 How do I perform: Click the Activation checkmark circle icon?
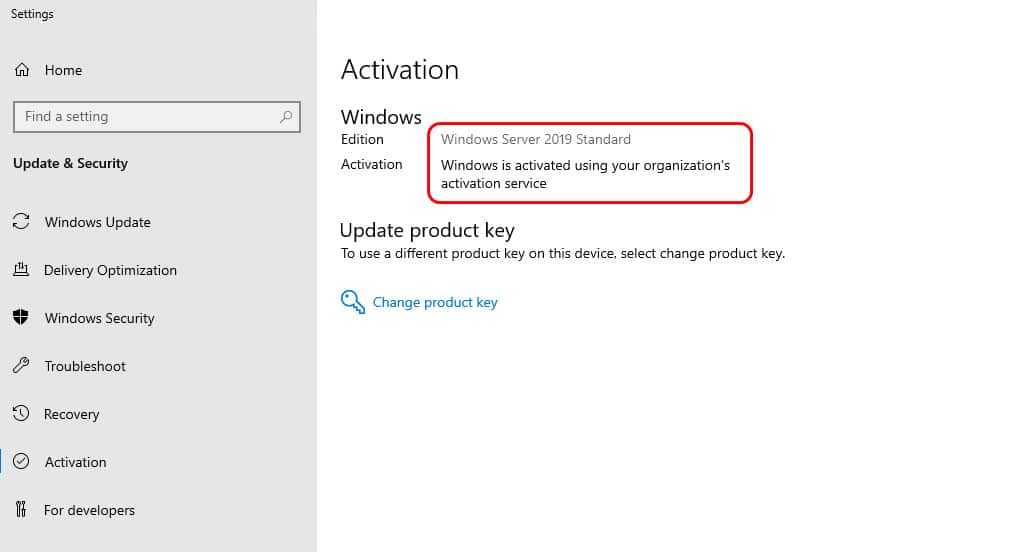click(x=21, y=461)
